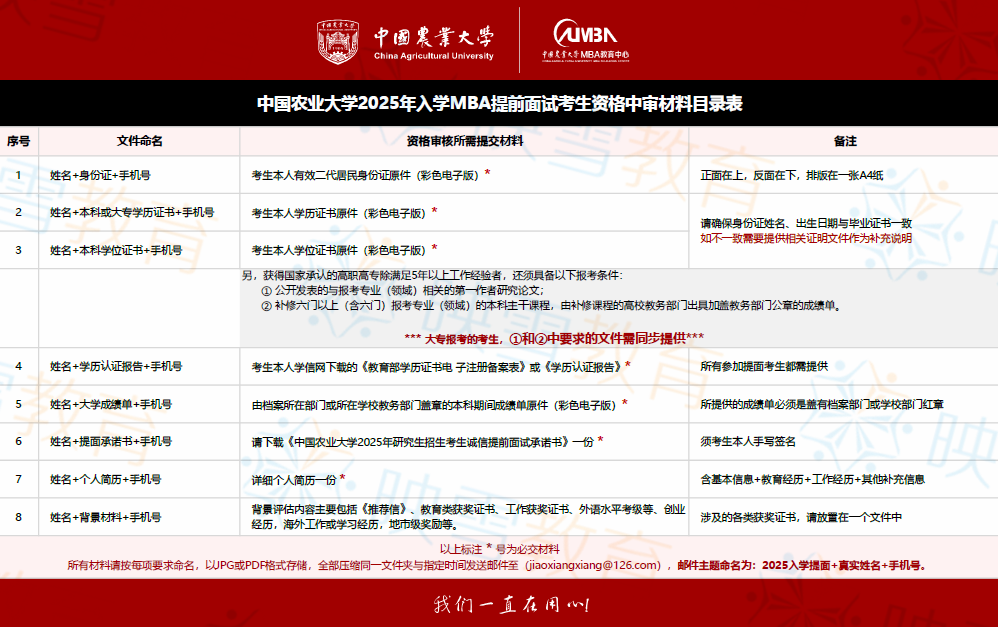Click the footer note 以上标注*号为必交材料
Image resolution: width=998 pixels, height=627 pixels.
[500, 549]
